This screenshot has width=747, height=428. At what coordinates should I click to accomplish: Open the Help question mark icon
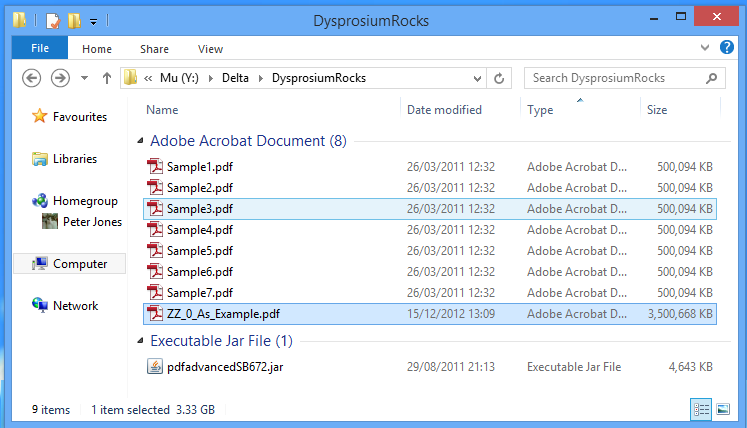coord(727,47)
